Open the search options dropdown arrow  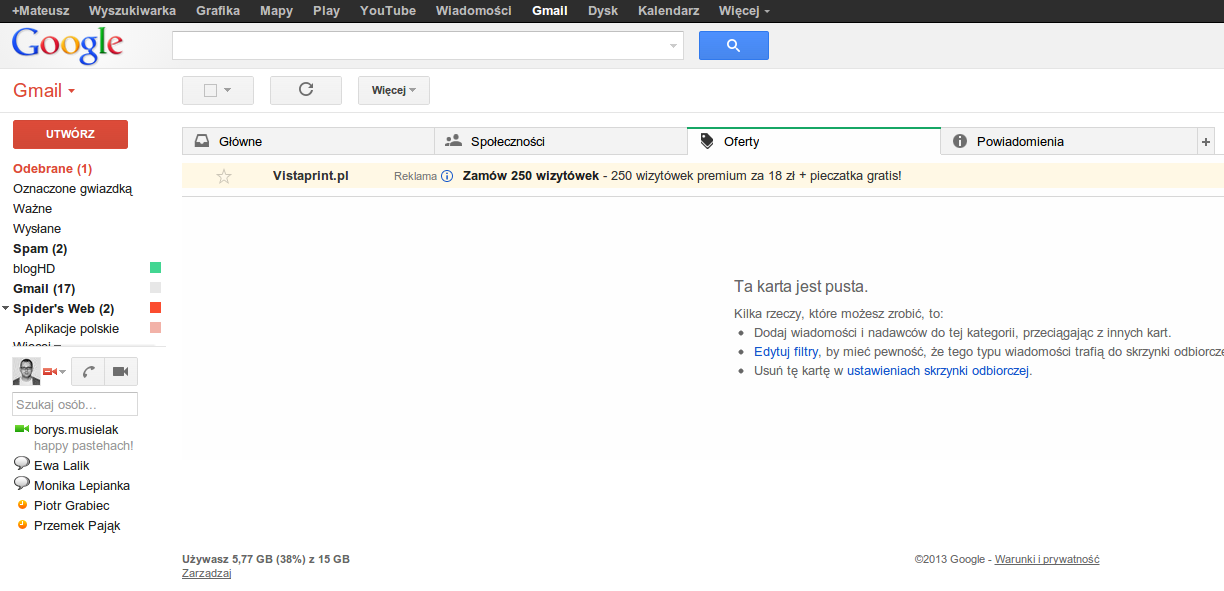(x=673, y=46)
